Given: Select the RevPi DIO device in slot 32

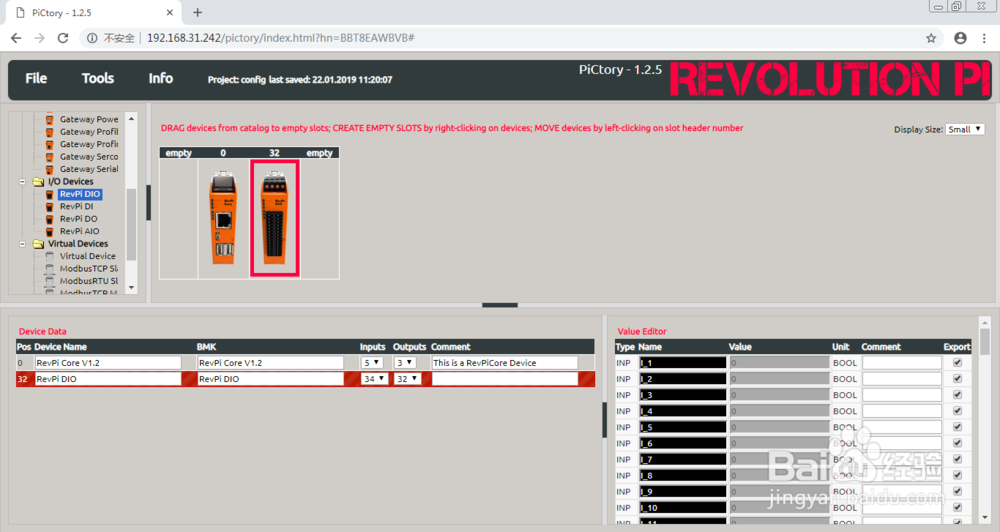Looking at the screenshot, I should click(x=274, y=218).
